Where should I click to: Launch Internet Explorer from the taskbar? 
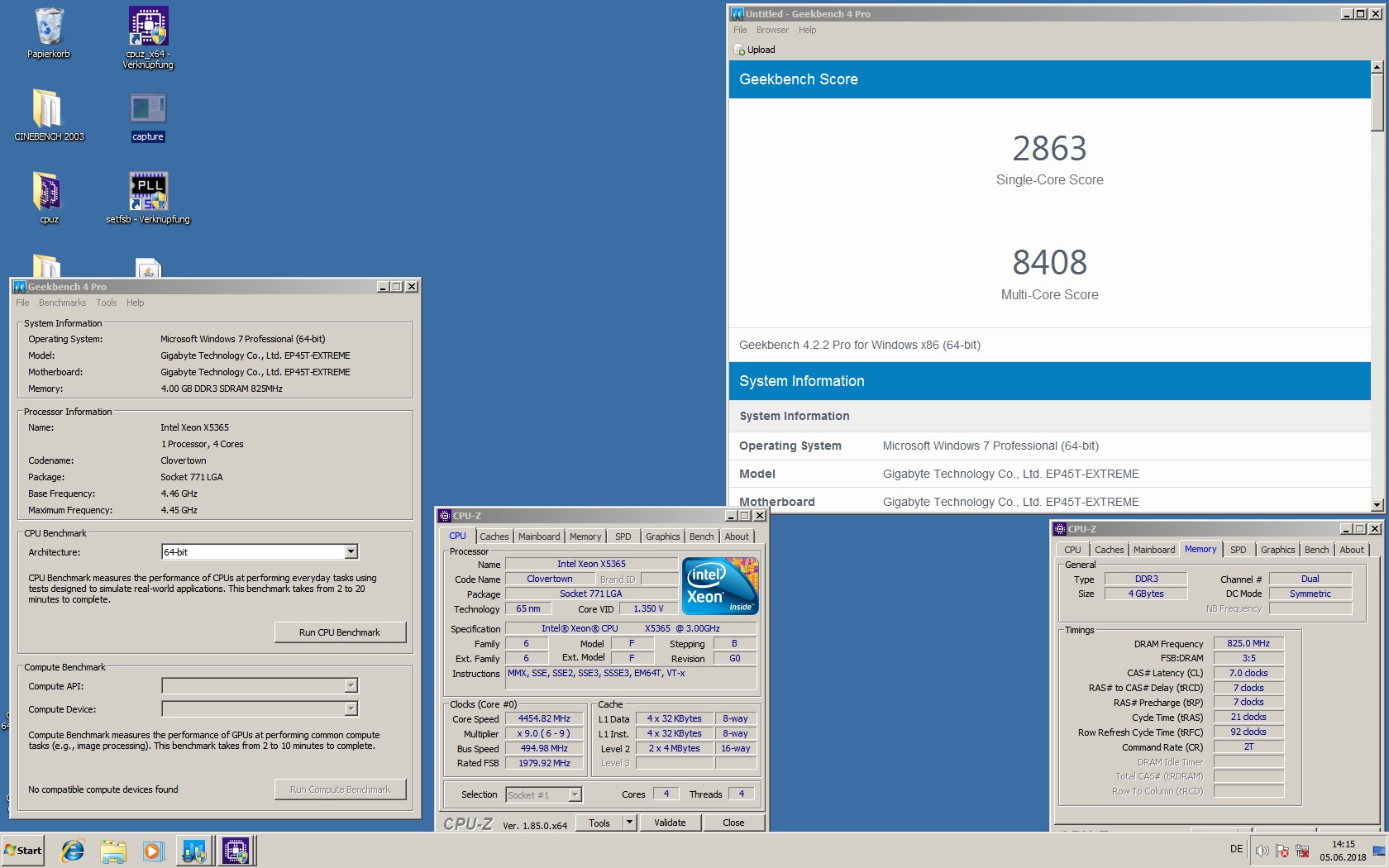coord(73,850)
